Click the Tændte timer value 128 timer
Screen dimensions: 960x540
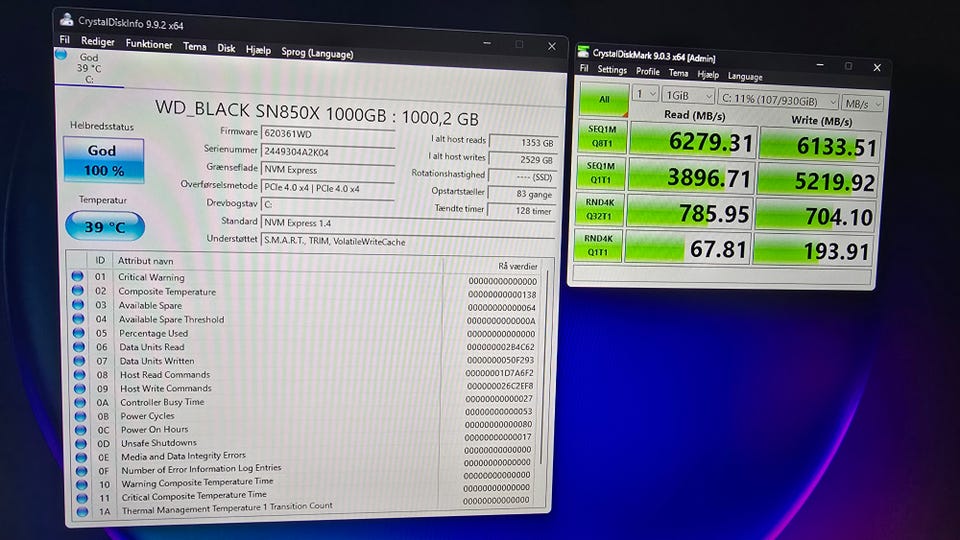tap(523, 211)
